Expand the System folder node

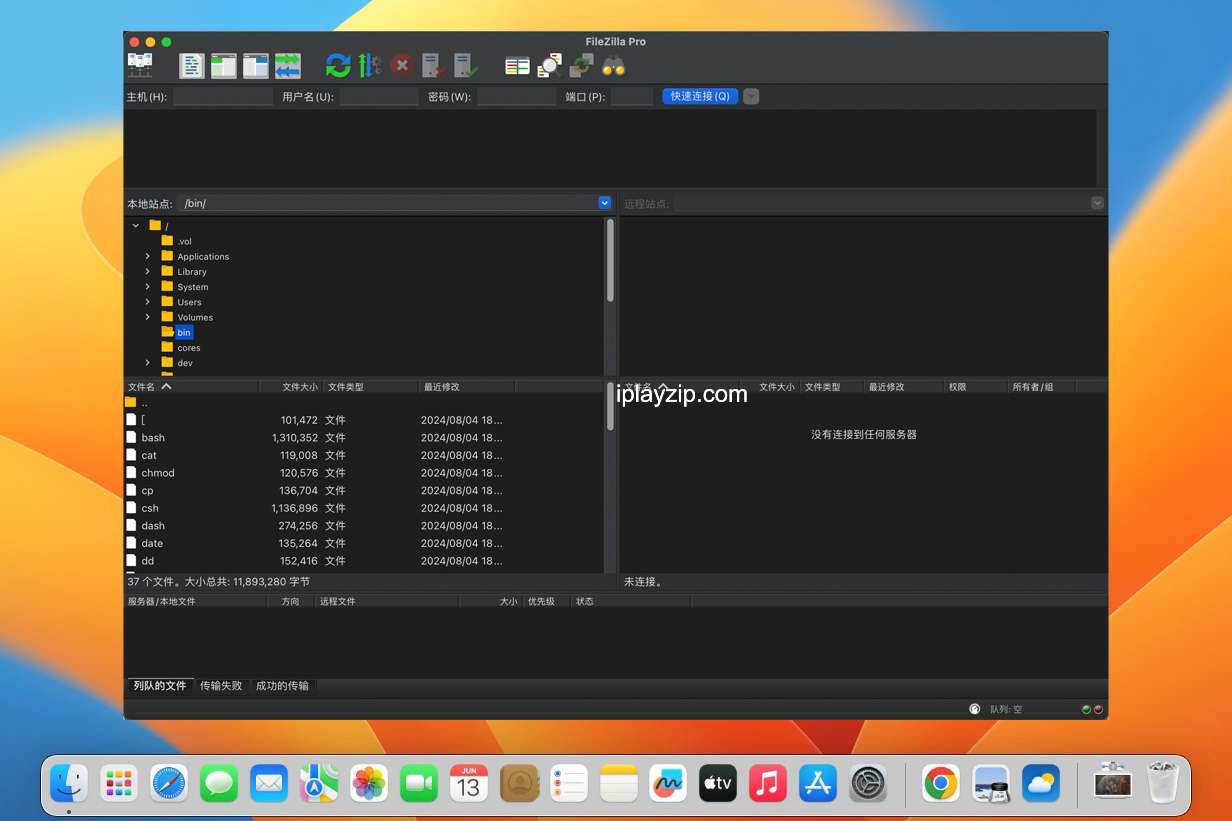[x=148, y=286]
